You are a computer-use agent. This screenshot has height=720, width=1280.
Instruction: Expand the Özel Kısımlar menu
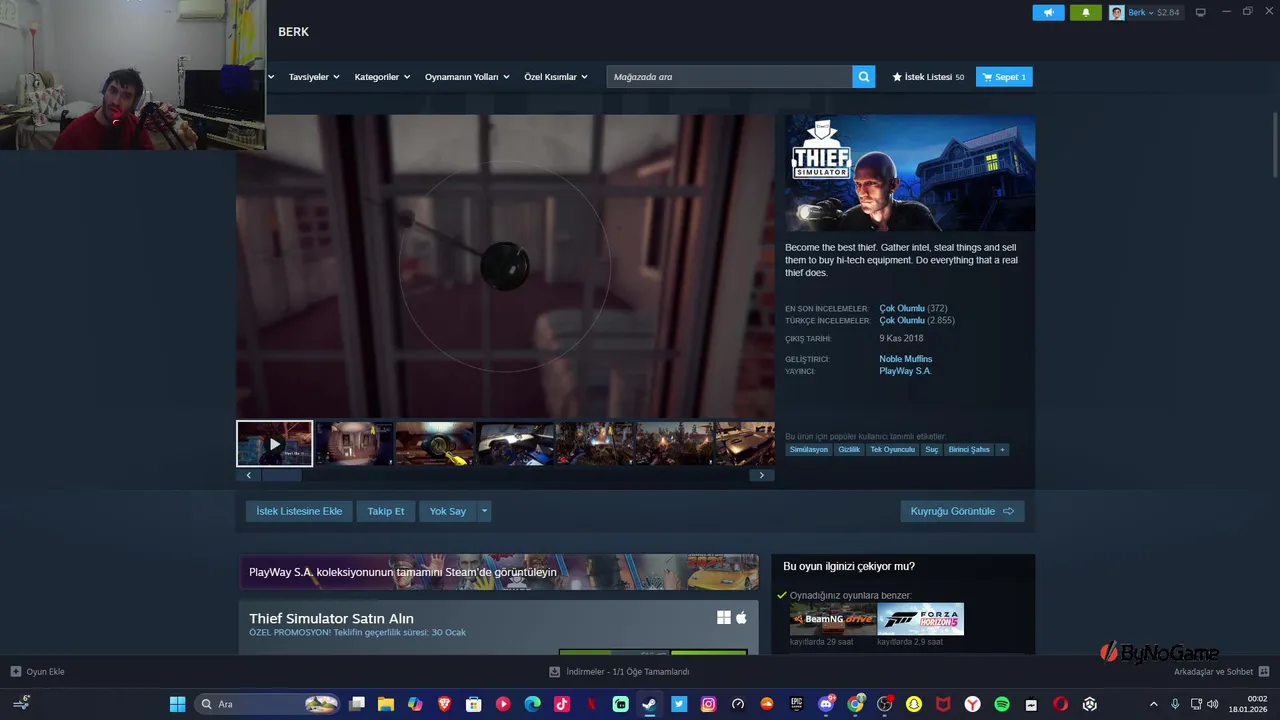pos(556,77)
